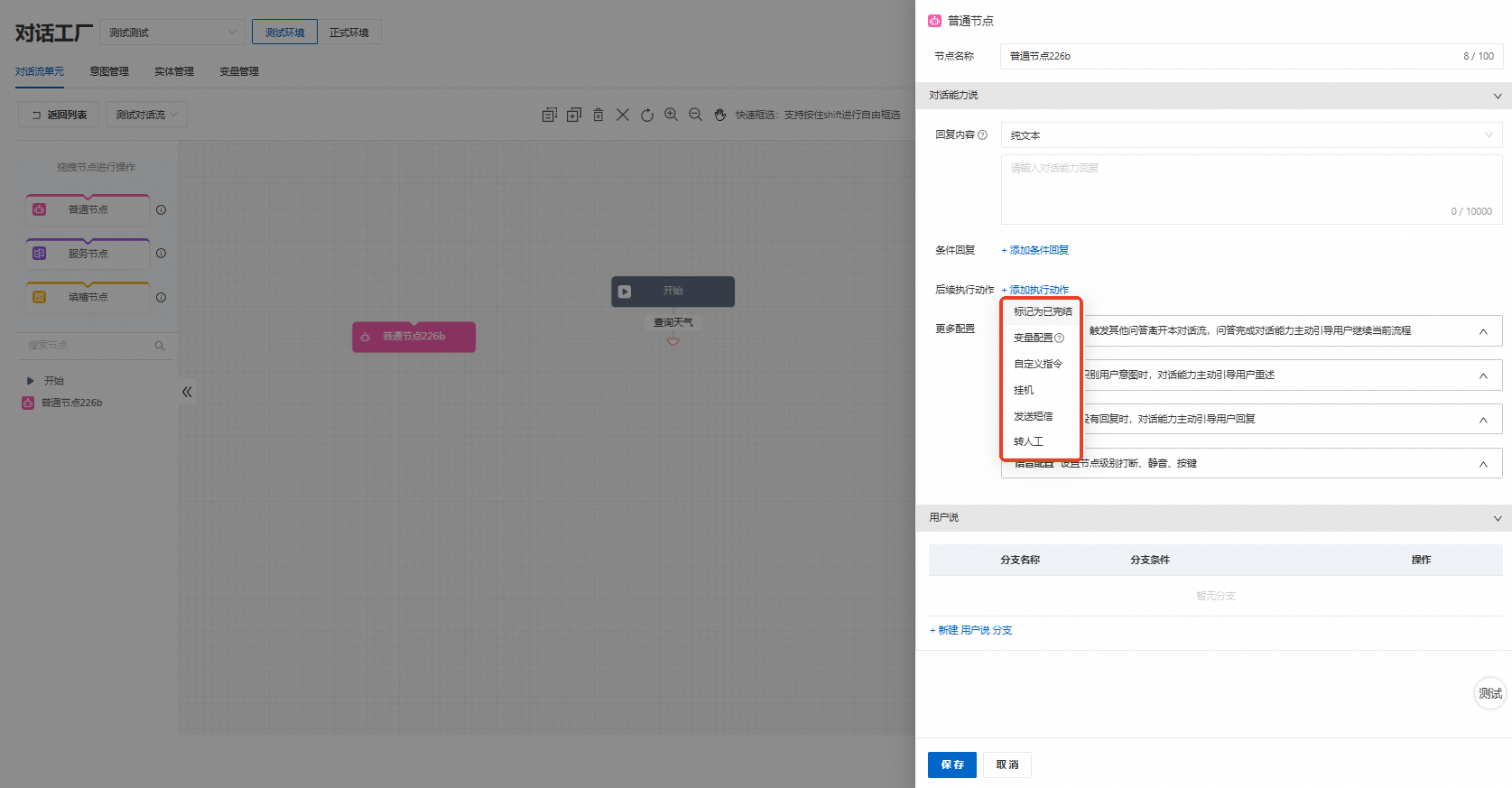Click the round 测试 floating button
1512x788 pixels.
tap(1490, 693)
